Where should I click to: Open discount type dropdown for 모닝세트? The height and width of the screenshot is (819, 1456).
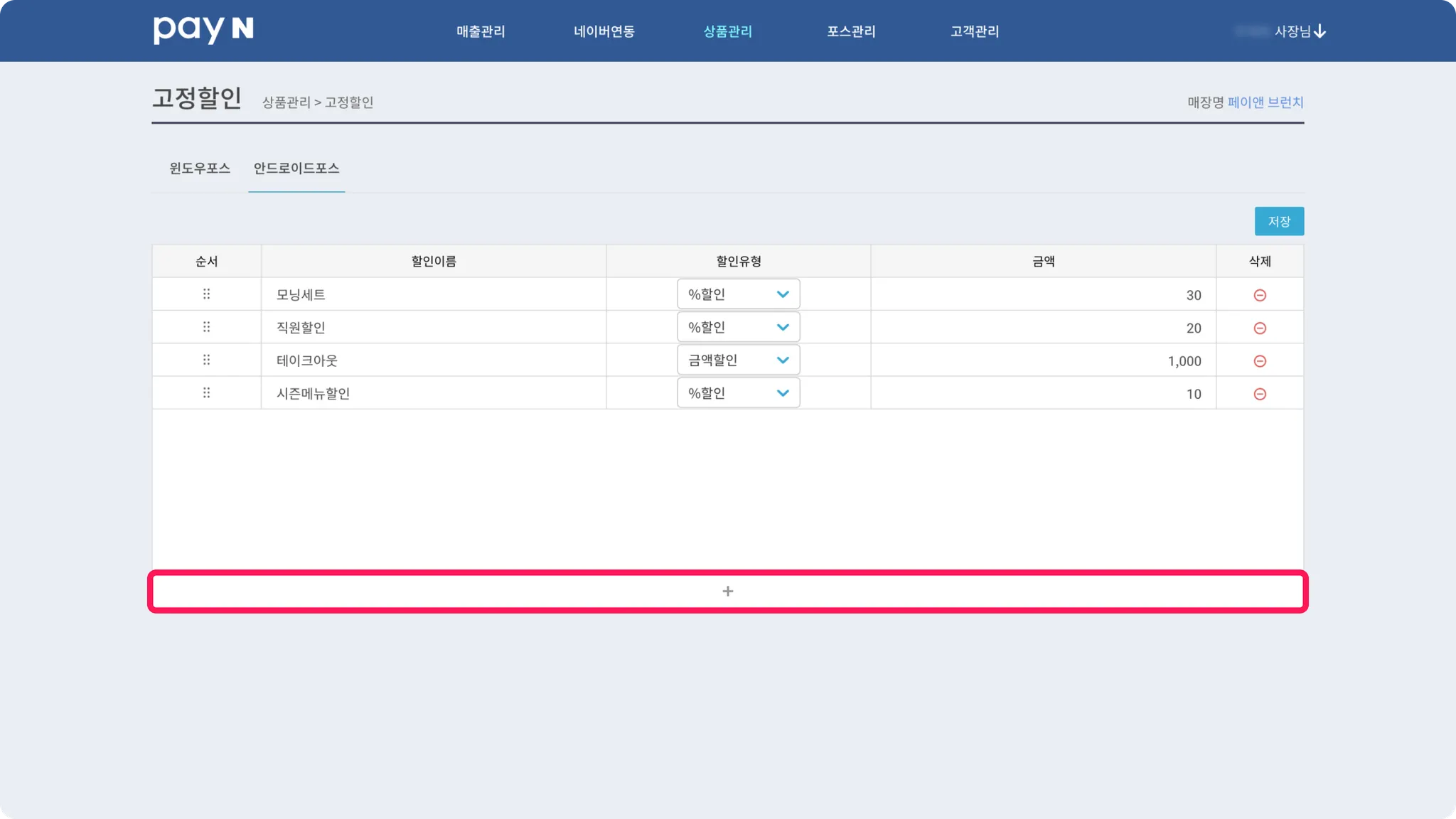738,294
